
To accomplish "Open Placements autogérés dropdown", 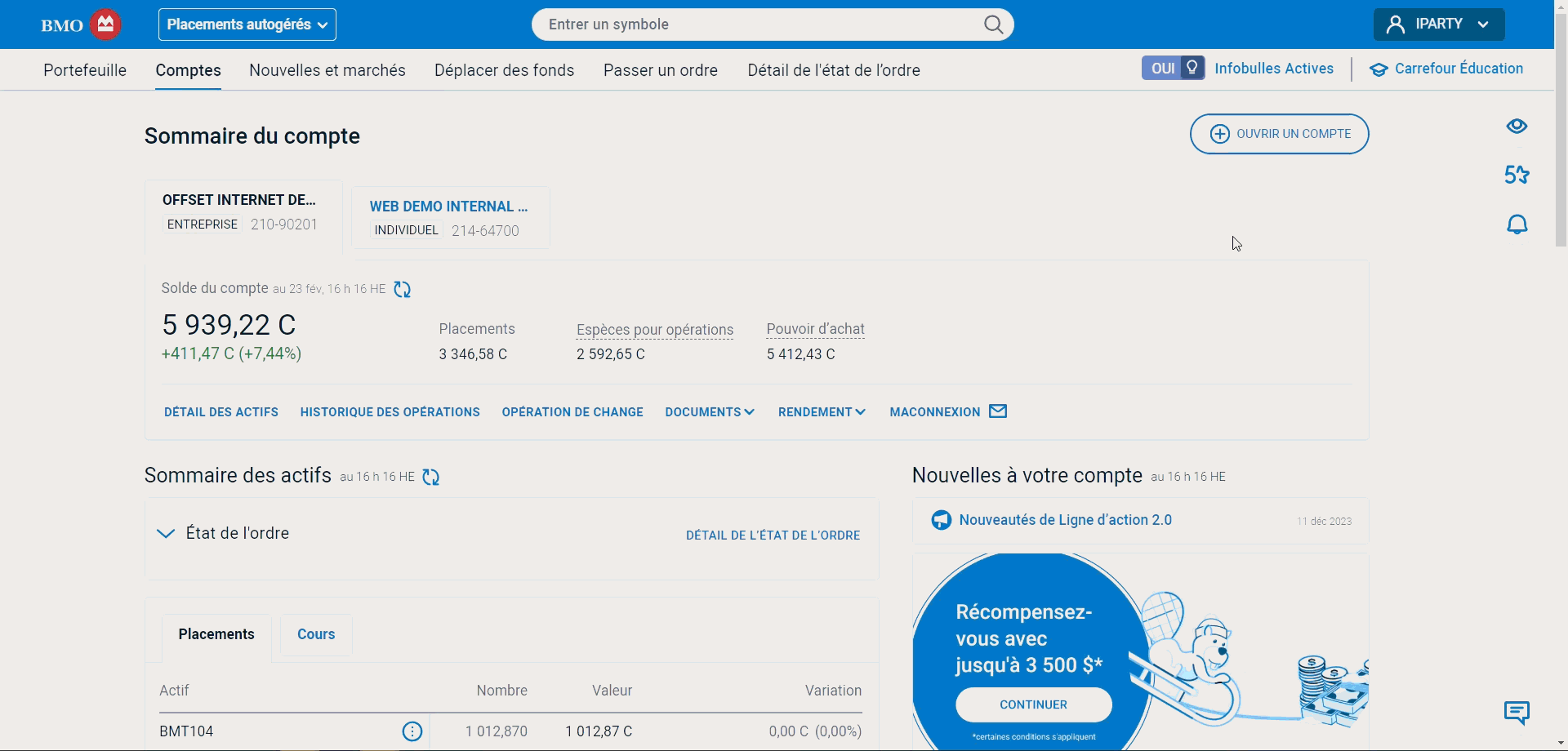I will click(x=247, y=24).
